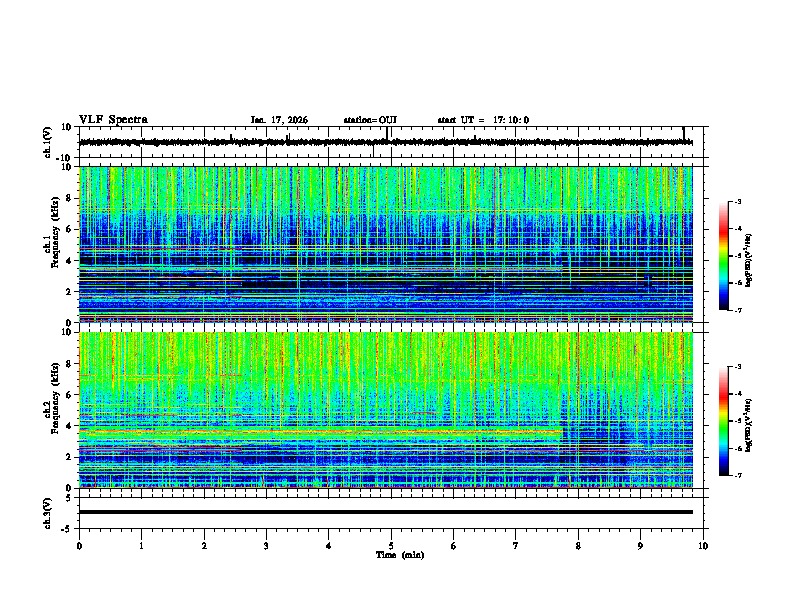Click the "5" tick on ch.3(V) axis
This screenshot has width=792, height=612.
(x=69, y=498)
